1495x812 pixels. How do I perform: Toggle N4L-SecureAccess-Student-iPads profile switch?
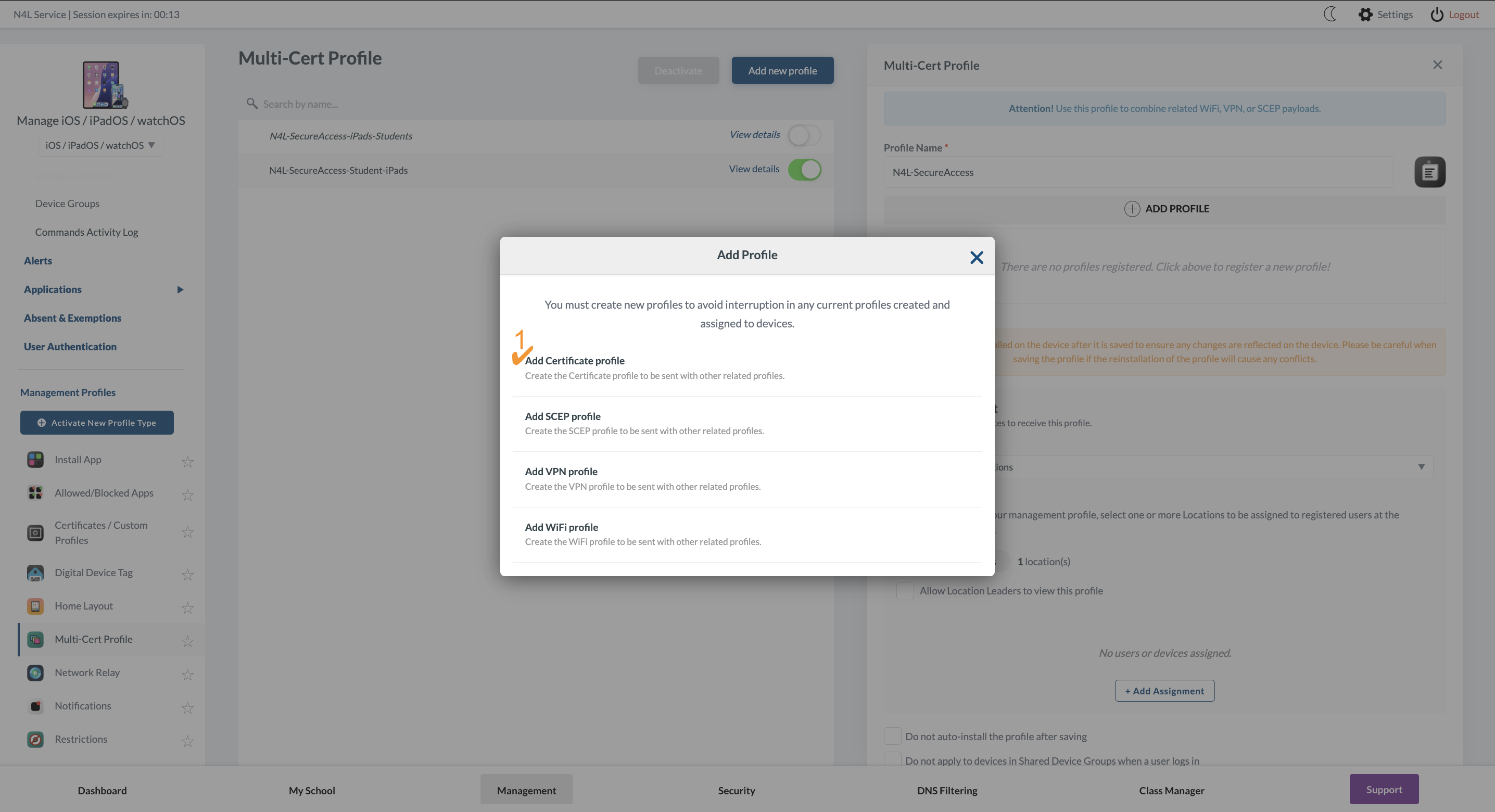804,170
